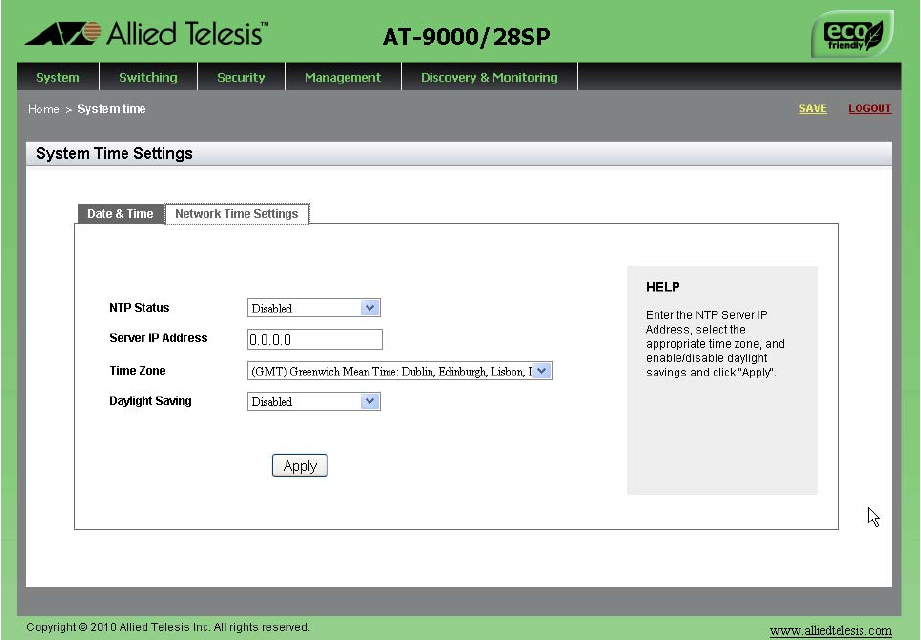Click the Allied Telesis logo

[x=146, y=33]
